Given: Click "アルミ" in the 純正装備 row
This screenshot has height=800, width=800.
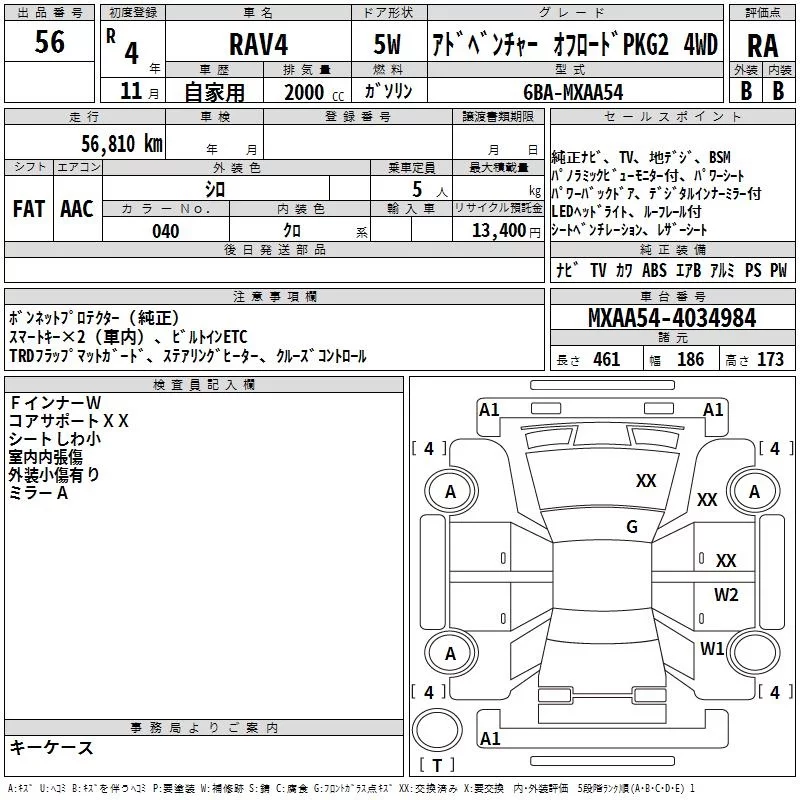Looking at the screenshot, I should (722, 270).
